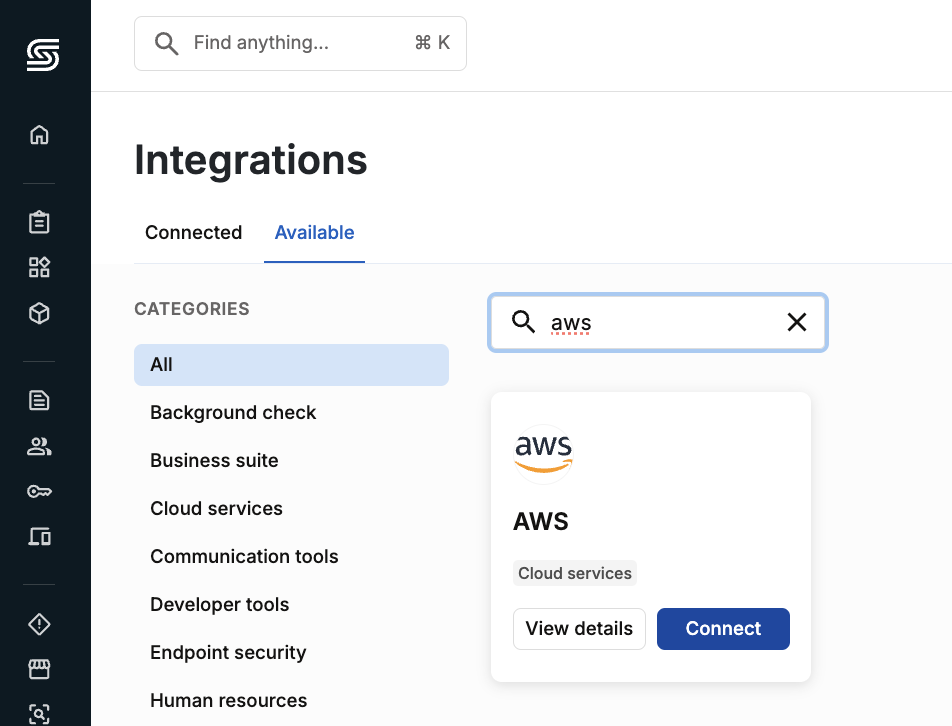Open View details for AWS

click(579, 629)
